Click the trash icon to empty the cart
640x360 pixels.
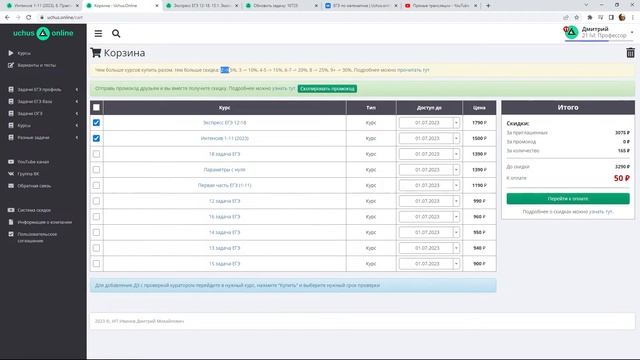pos(630,53)
